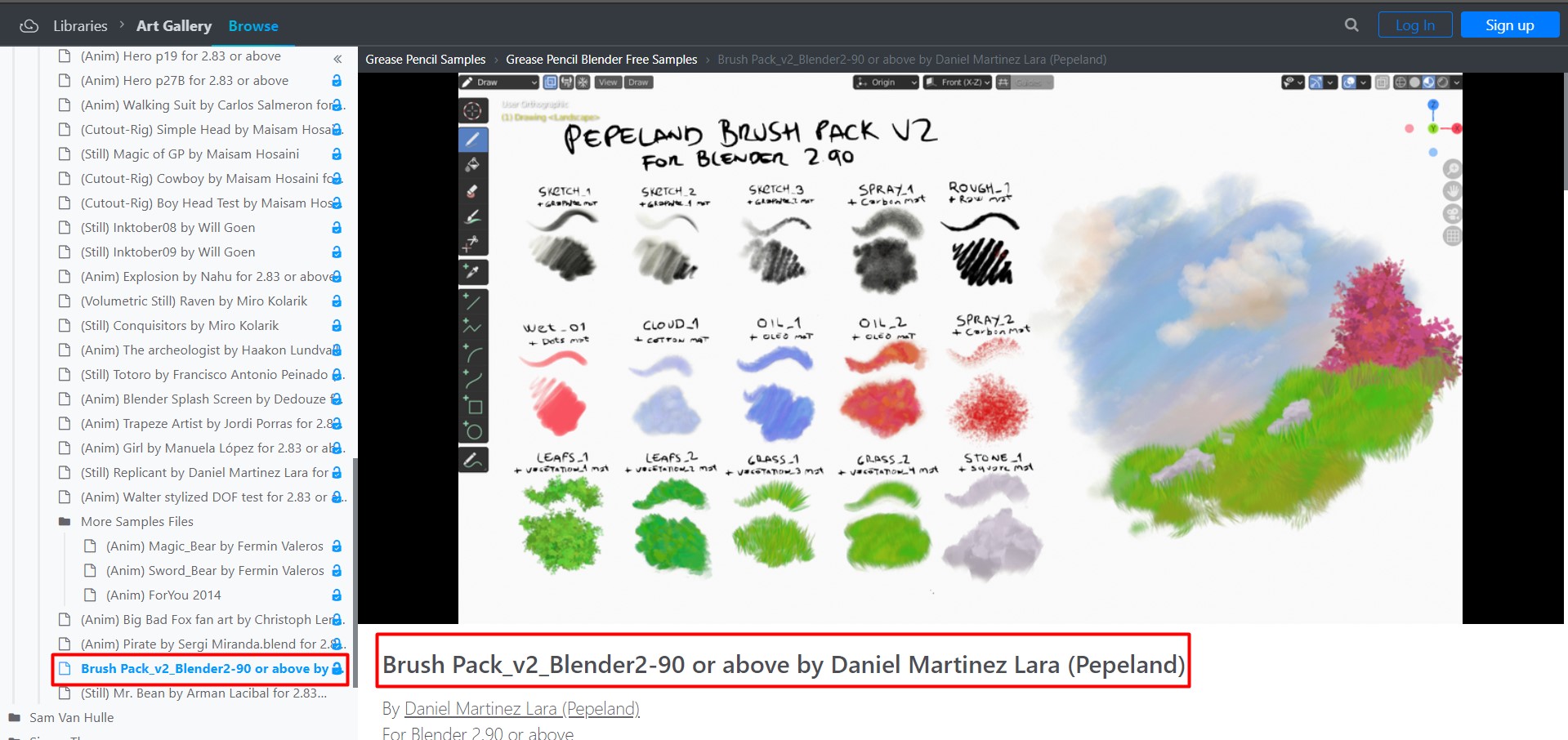Viewport: 1568px width, 740px height.
Task: Click the green Y axis gizmo ball
Action: click(1432, 128)
